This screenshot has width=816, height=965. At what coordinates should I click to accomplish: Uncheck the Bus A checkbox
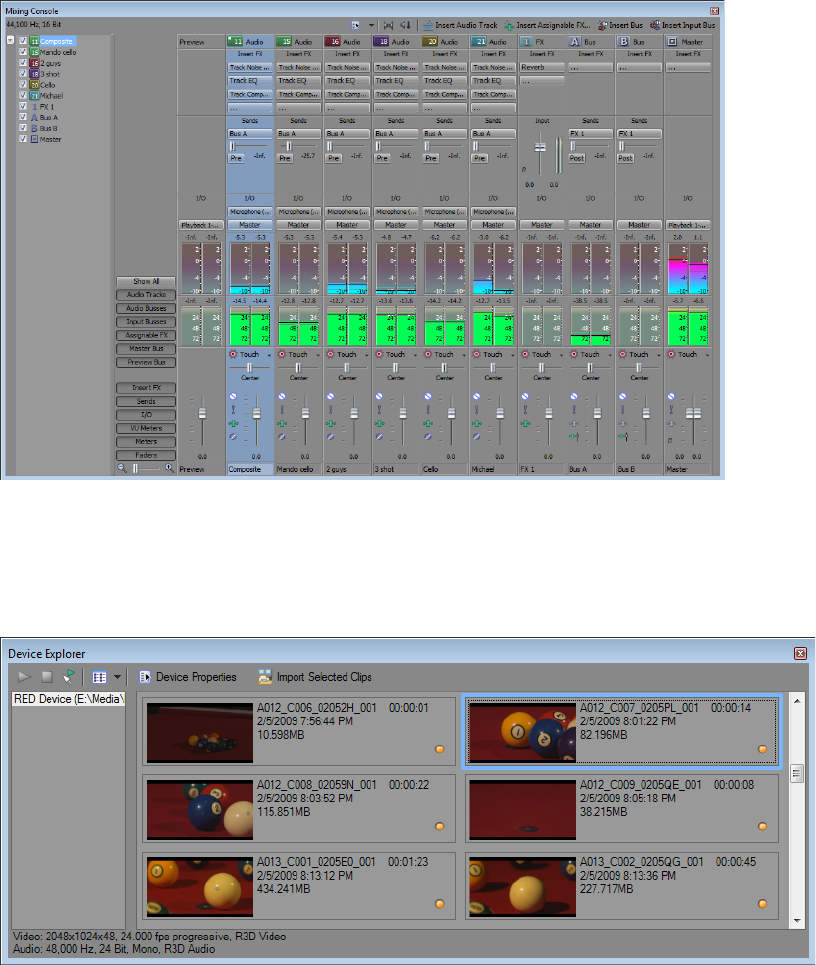23,117
